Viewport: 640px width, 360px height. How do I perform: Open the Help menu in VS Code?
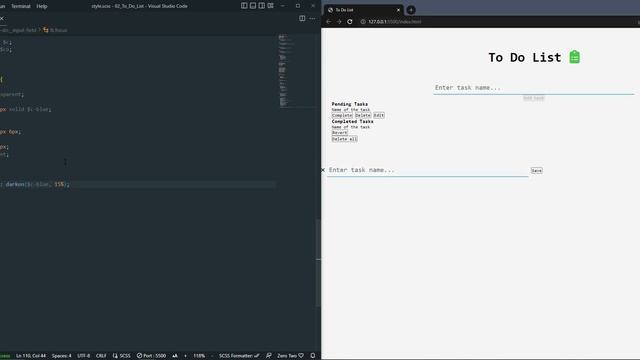[x=42, y=6]
